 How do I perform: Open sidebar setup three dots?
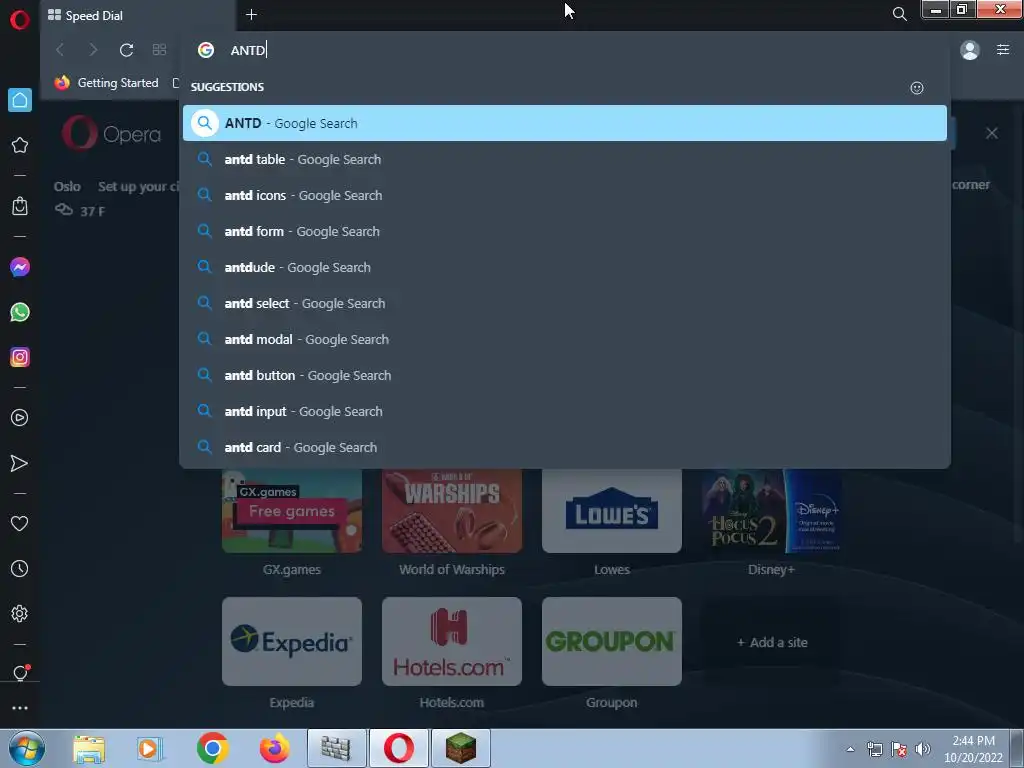(20, 708)
